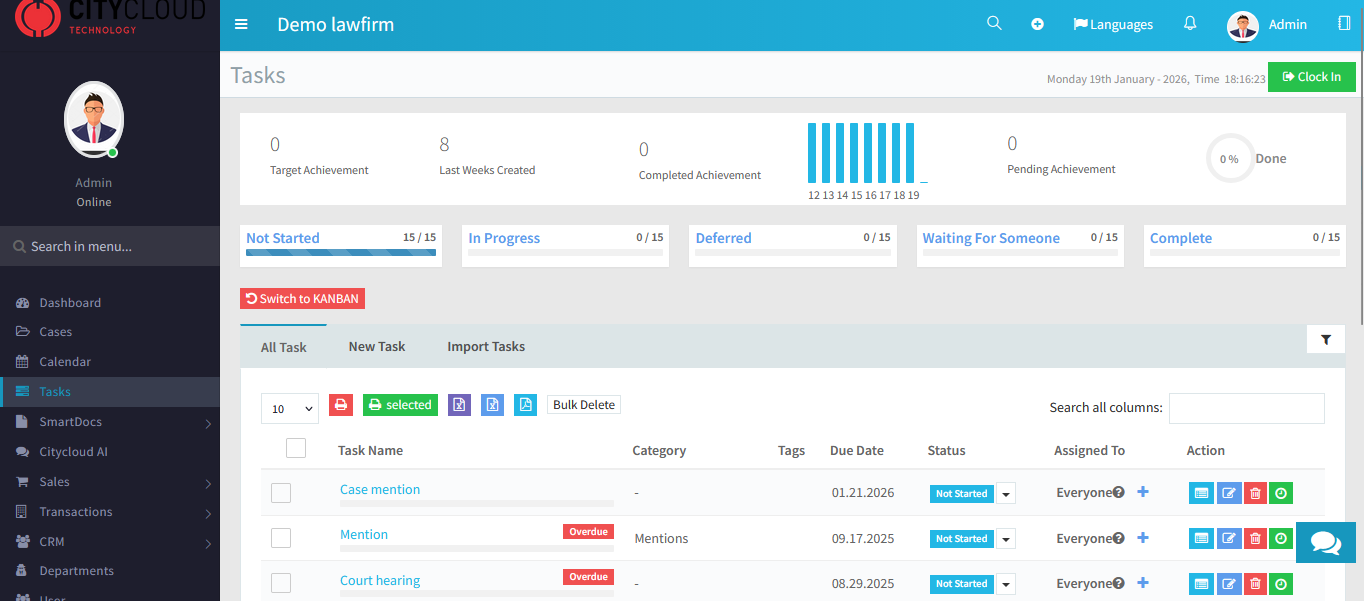This screenshot has width=1364, height=601.
Task: Open the live chat bubble widget
Action: pos(1326,543)
